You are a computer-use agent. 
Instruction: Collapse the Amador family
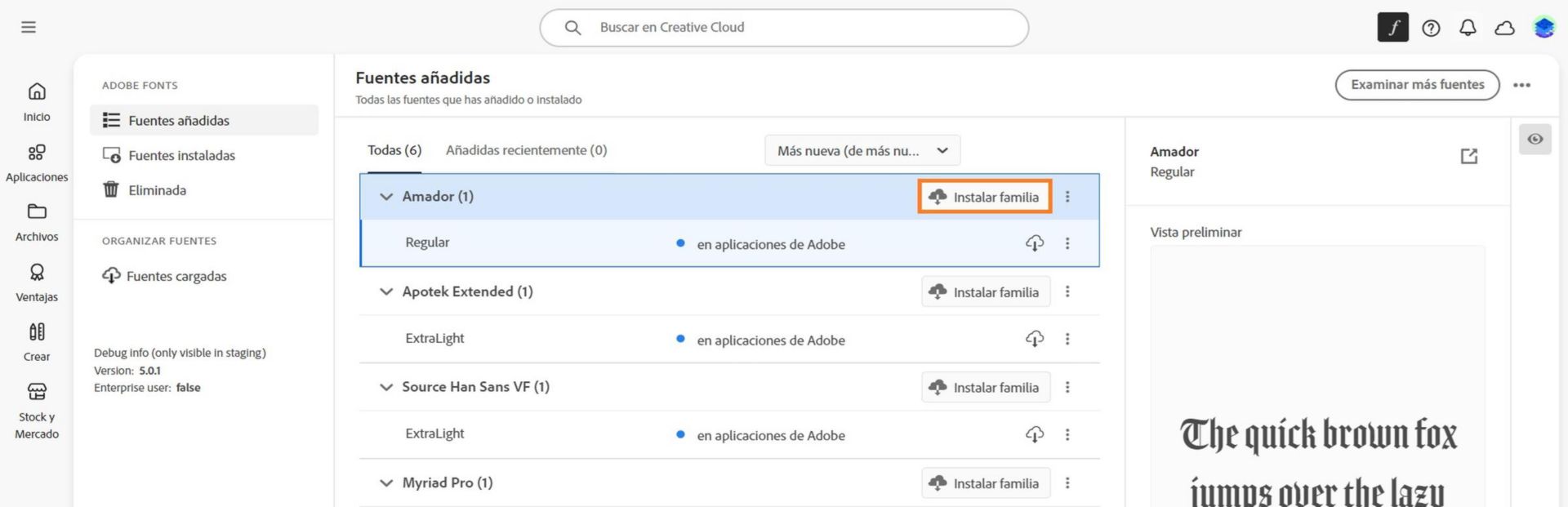(x=386, y=197)
